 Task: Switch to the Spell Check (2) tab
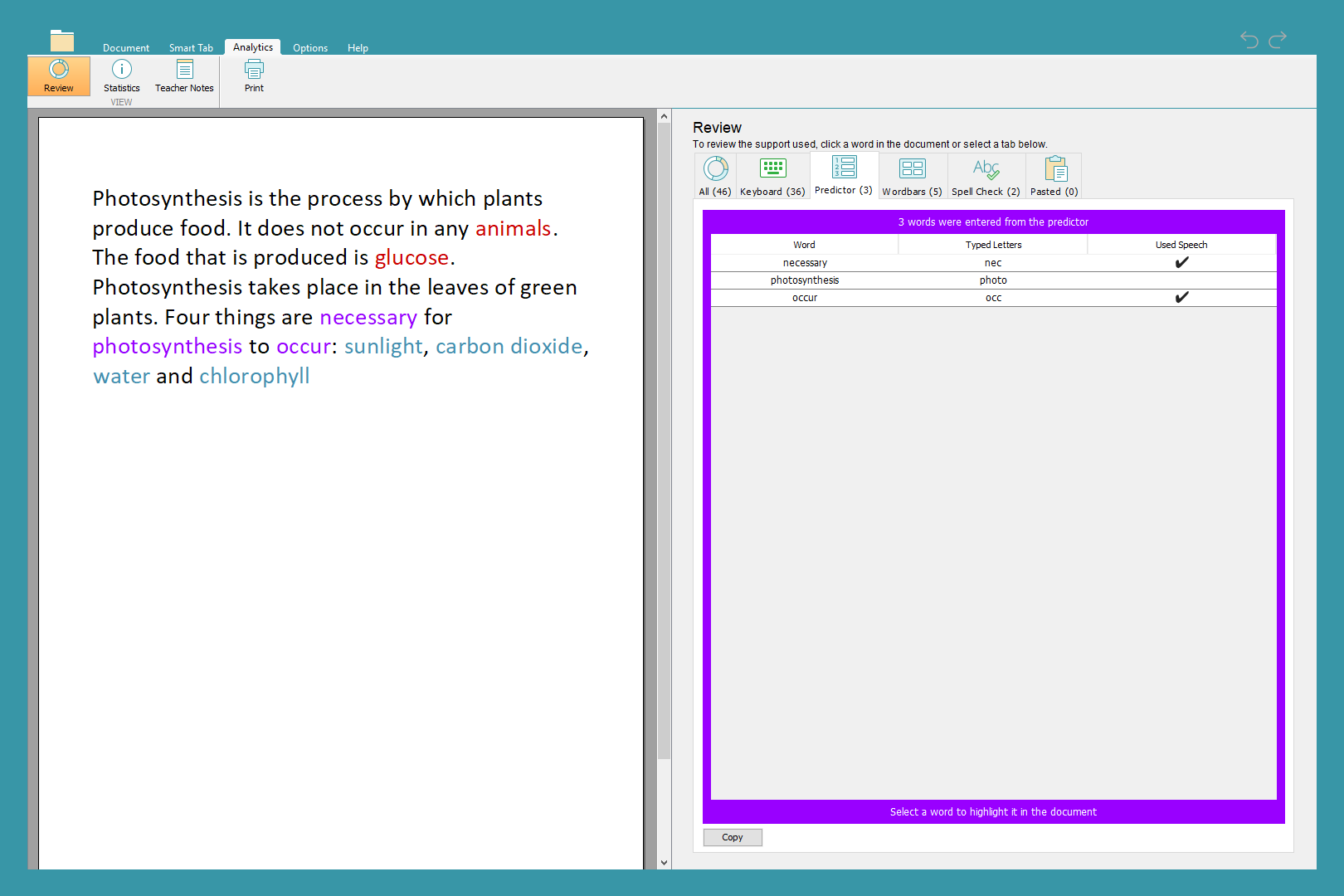tap(986, 177)
